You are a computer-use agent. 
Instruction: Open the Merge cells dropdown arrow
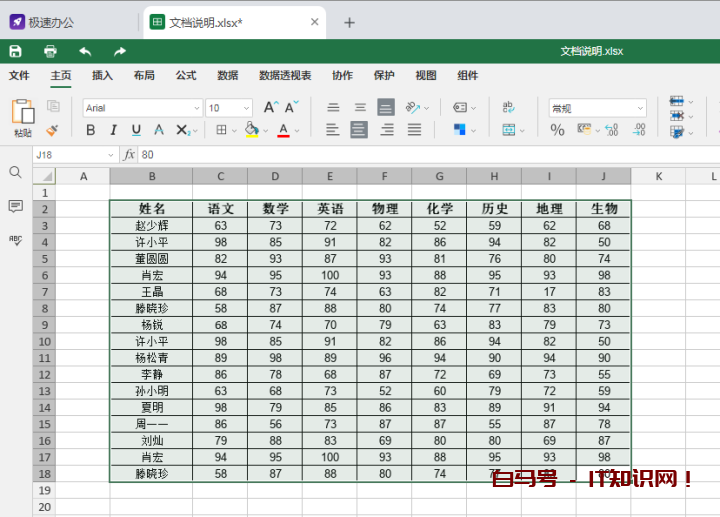[x=522, y=131]
